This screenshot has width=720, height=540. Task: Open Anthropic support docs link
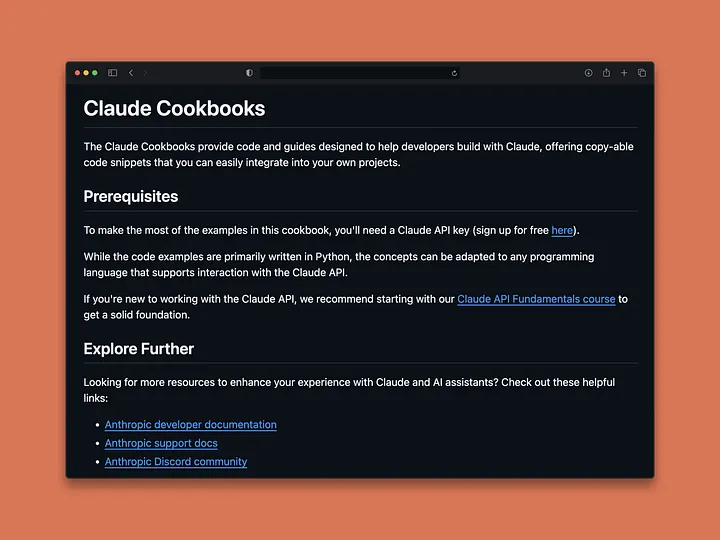(x=161, y=443)
